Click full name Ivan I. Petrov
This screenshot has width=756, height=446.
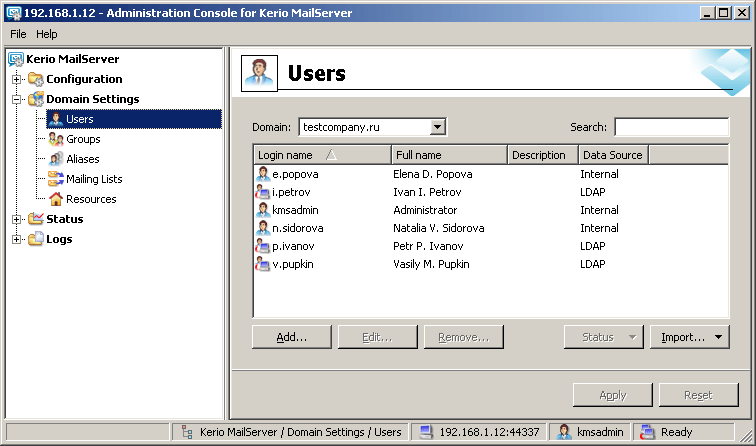[x=427, y=192]
